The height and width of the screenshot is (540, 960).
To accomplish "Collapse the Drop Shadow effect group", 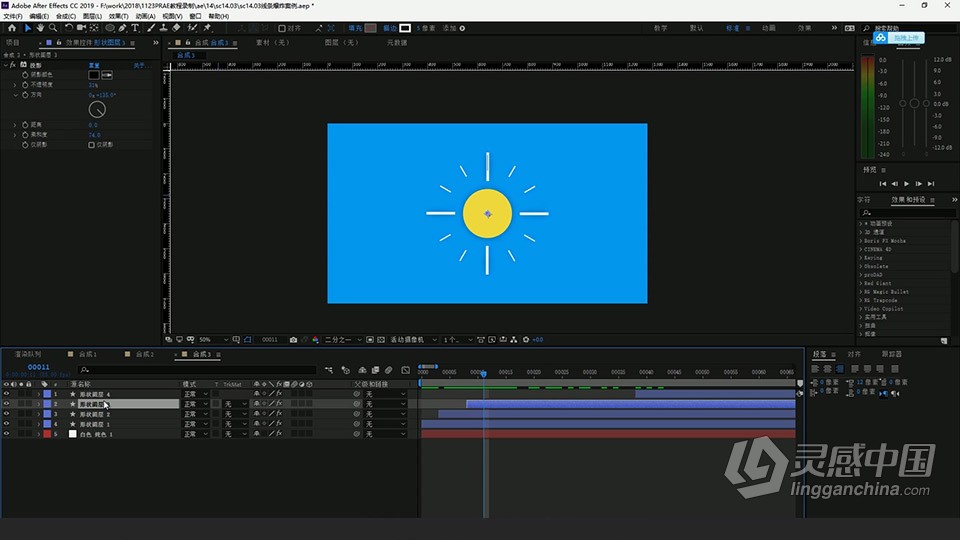I will pyautogui.click(x=6, y=65).
